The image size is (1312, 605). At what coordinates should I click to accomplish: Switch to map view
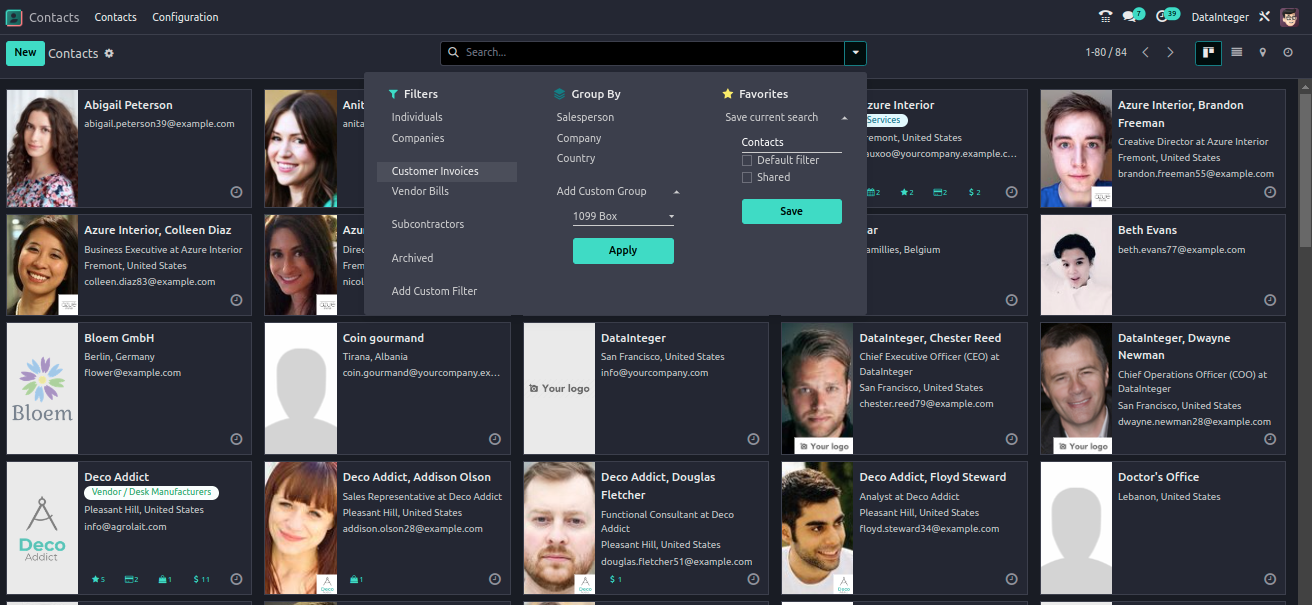(x=1262, y=53)
